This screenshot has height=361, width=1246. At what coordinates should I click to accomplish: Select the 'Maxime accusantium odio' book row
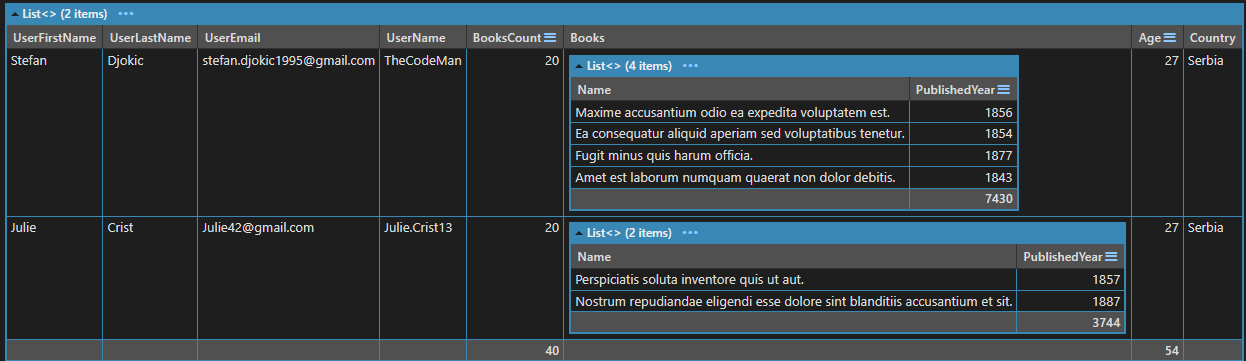point(794,112)
